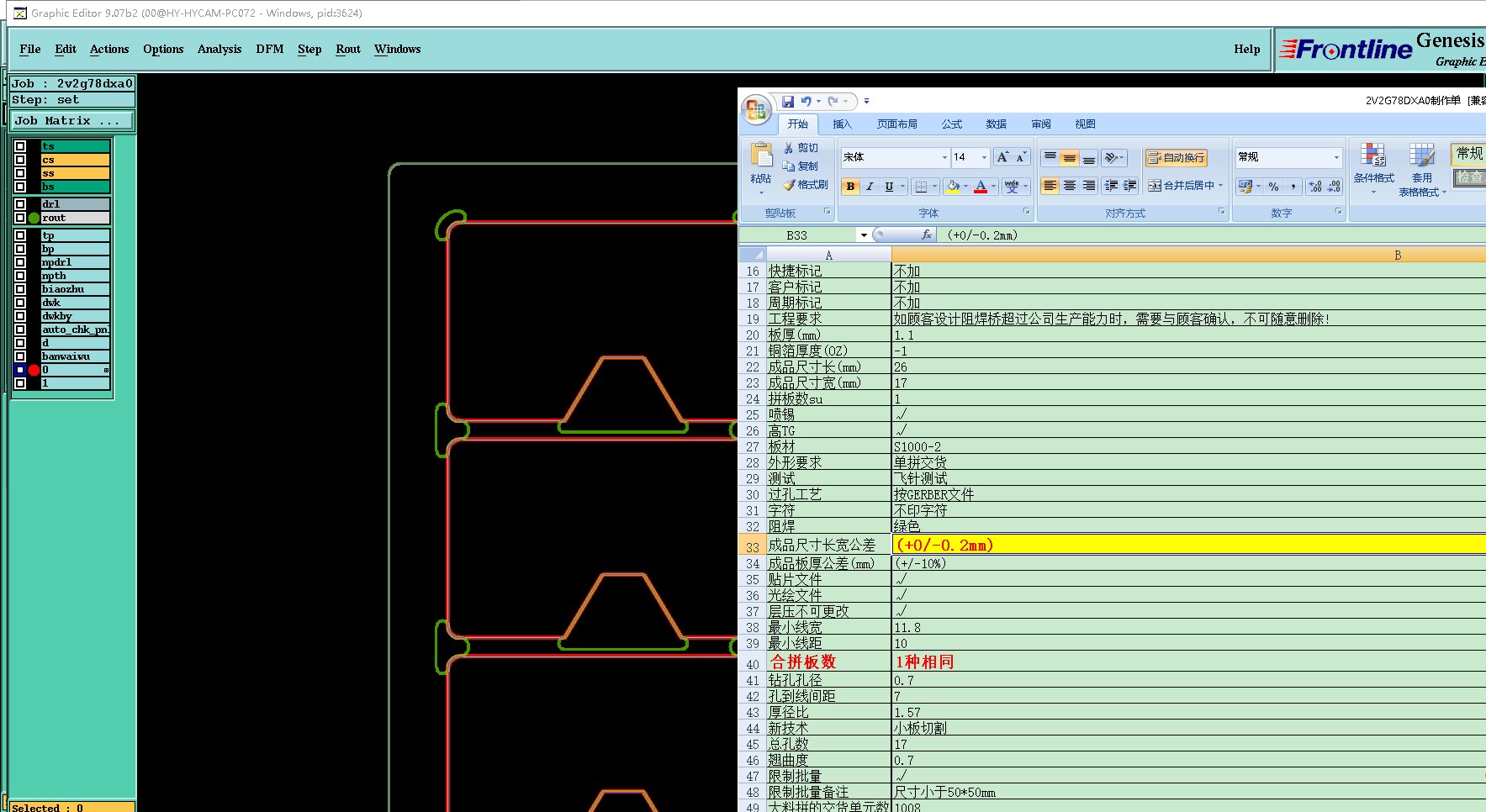Click the percent style icon
The width and height of the screenshot is (1486, 812).
(1274, 187)
